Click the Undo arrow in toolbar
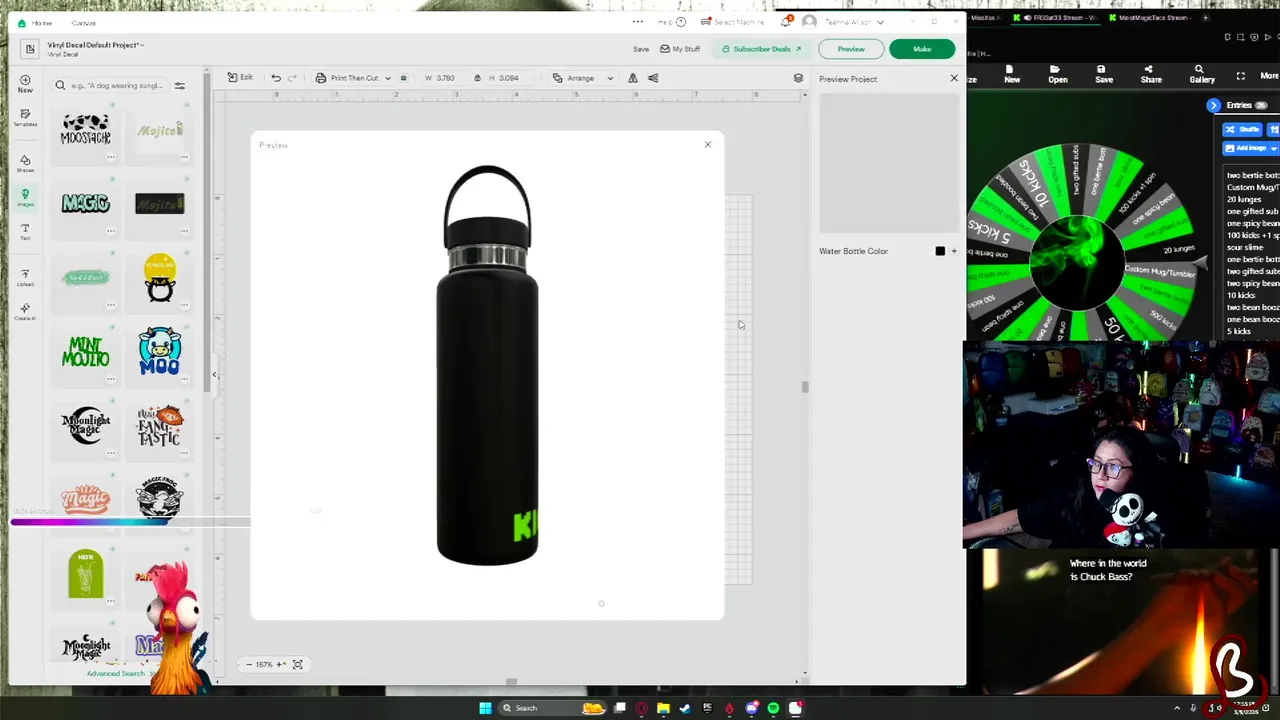Viewport: 1280px width, 720px height. pos(276,78)
